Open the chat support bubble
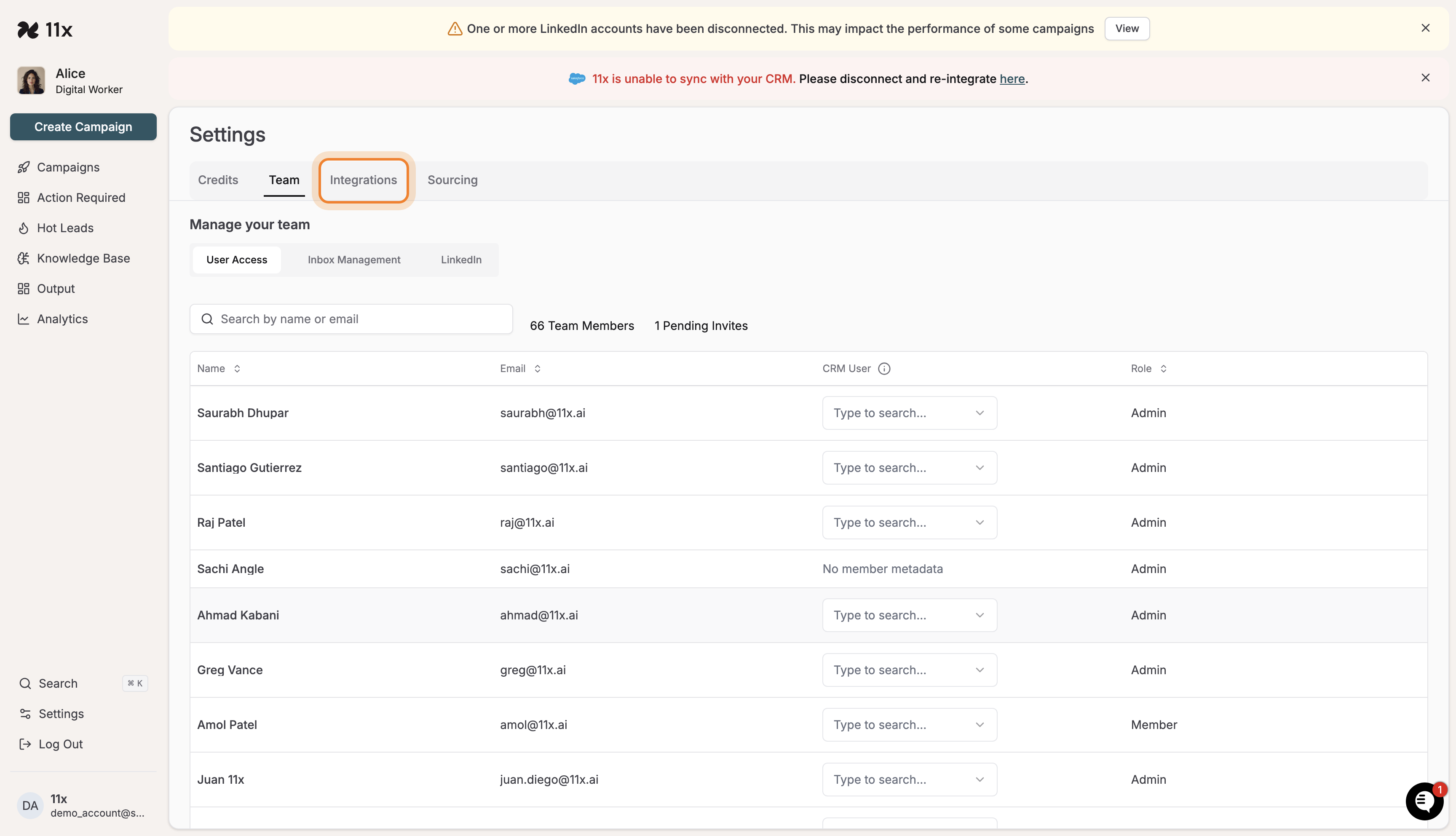The height and width of the screenshot is (836, 1456). pyautogui.click(x=1424, y=801)
